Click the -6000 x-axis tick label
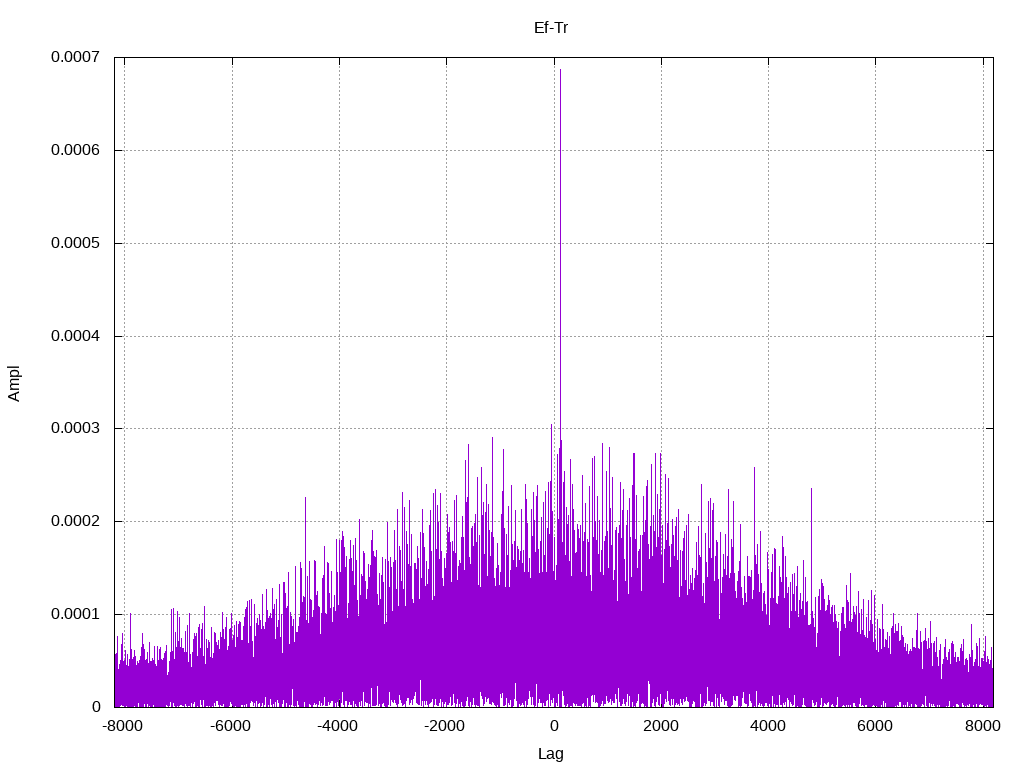The width and height of the screenshot is (1024, 768). tap(230, 726)
